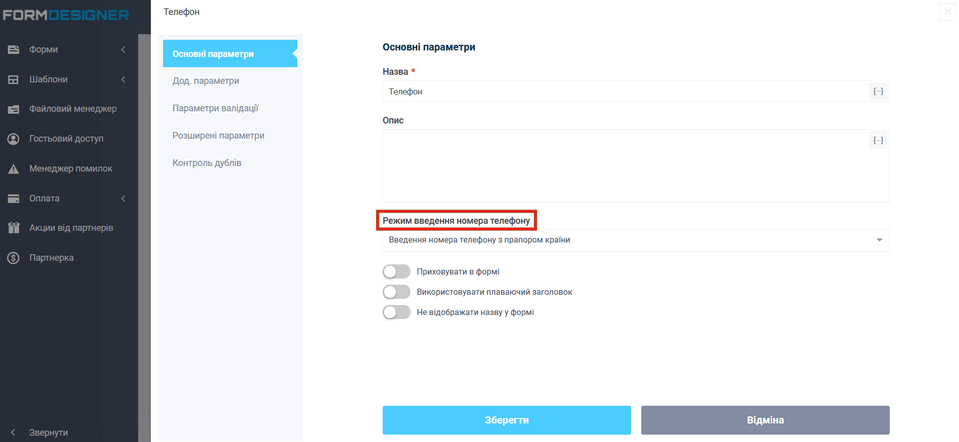Image resolution: width=959 pixels, height=442 pixels.
Task: Click the Менеджер помилок warning icon
Action: pos(14,169)
